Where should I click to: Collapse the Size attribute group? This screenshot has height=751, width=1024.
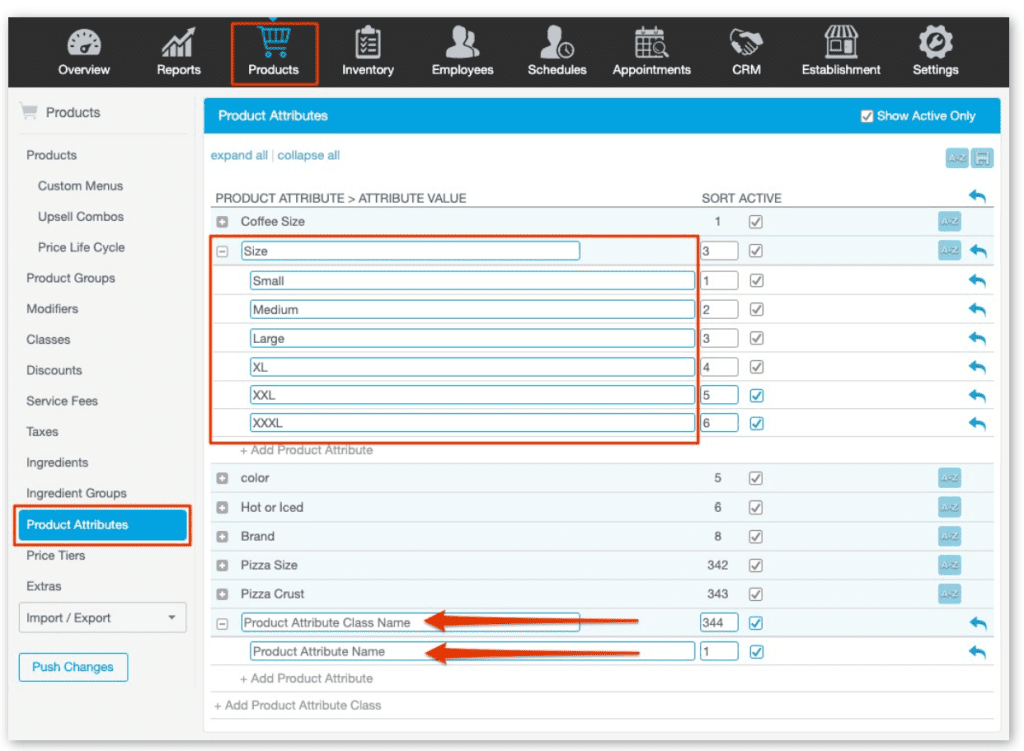click(222, 252)
